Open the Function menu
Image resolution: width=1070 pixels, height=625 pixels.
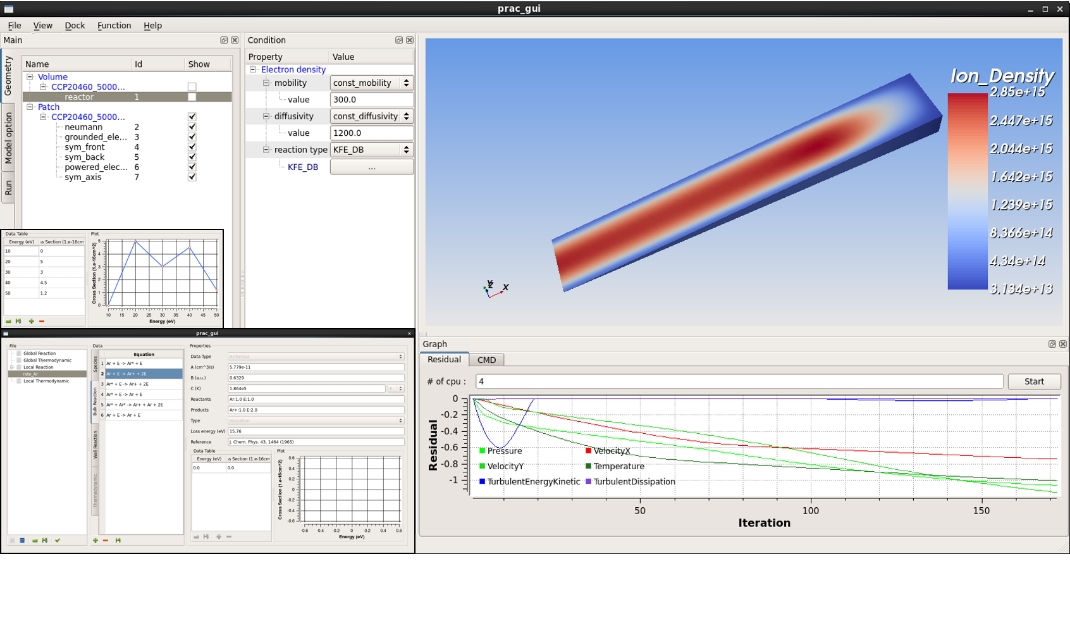[x=114, y=26]
